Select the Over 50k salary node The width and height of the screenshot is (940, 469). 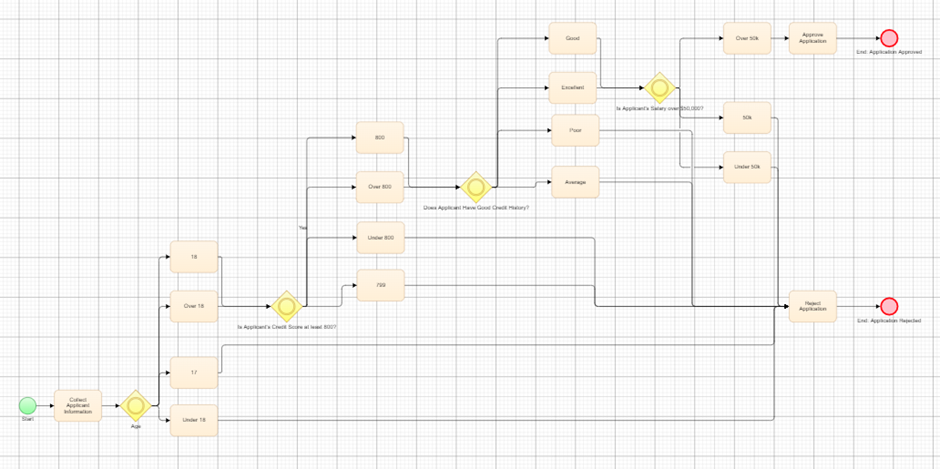(x=747, y=38)
